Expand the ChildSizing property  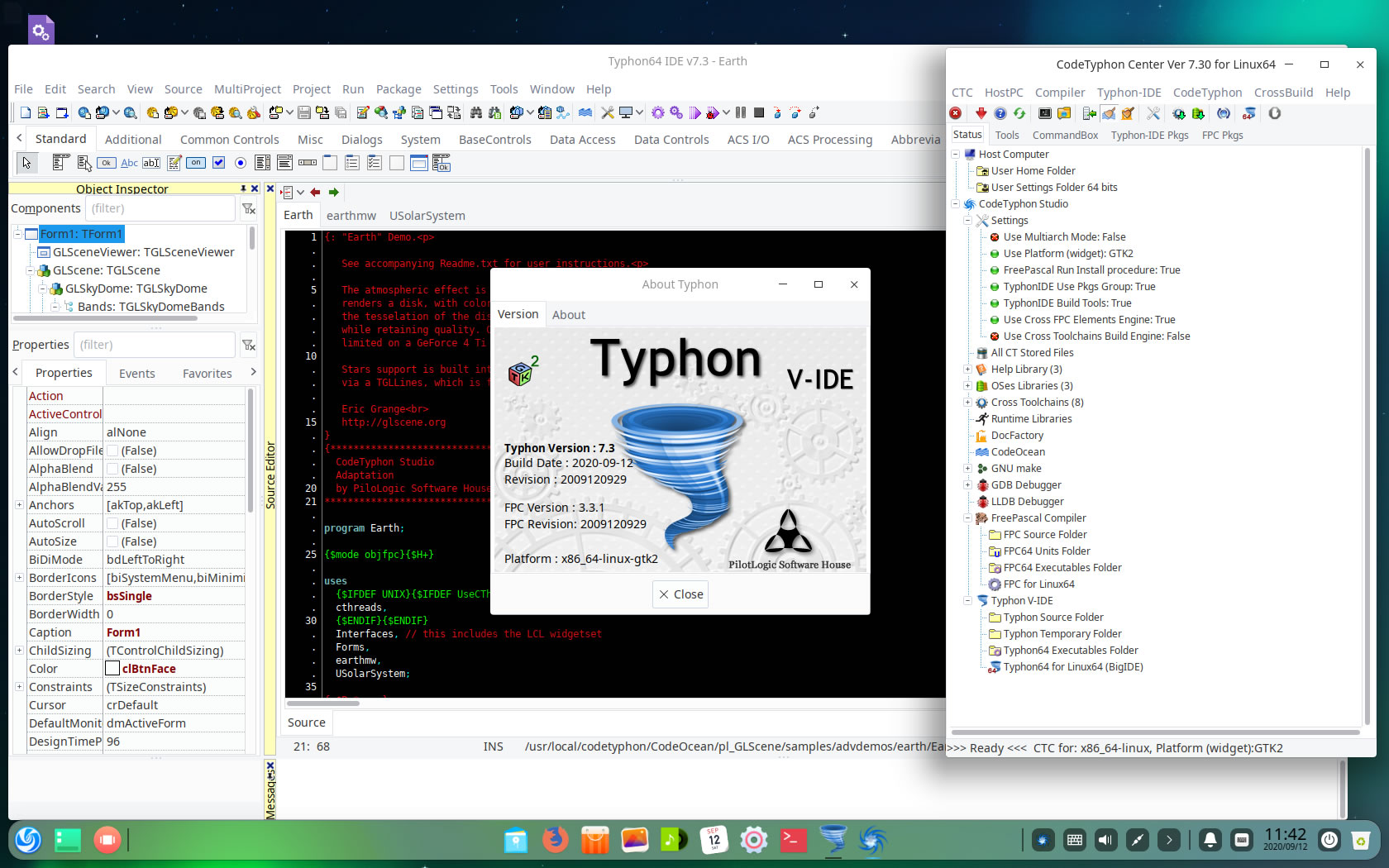click(19, 650)
